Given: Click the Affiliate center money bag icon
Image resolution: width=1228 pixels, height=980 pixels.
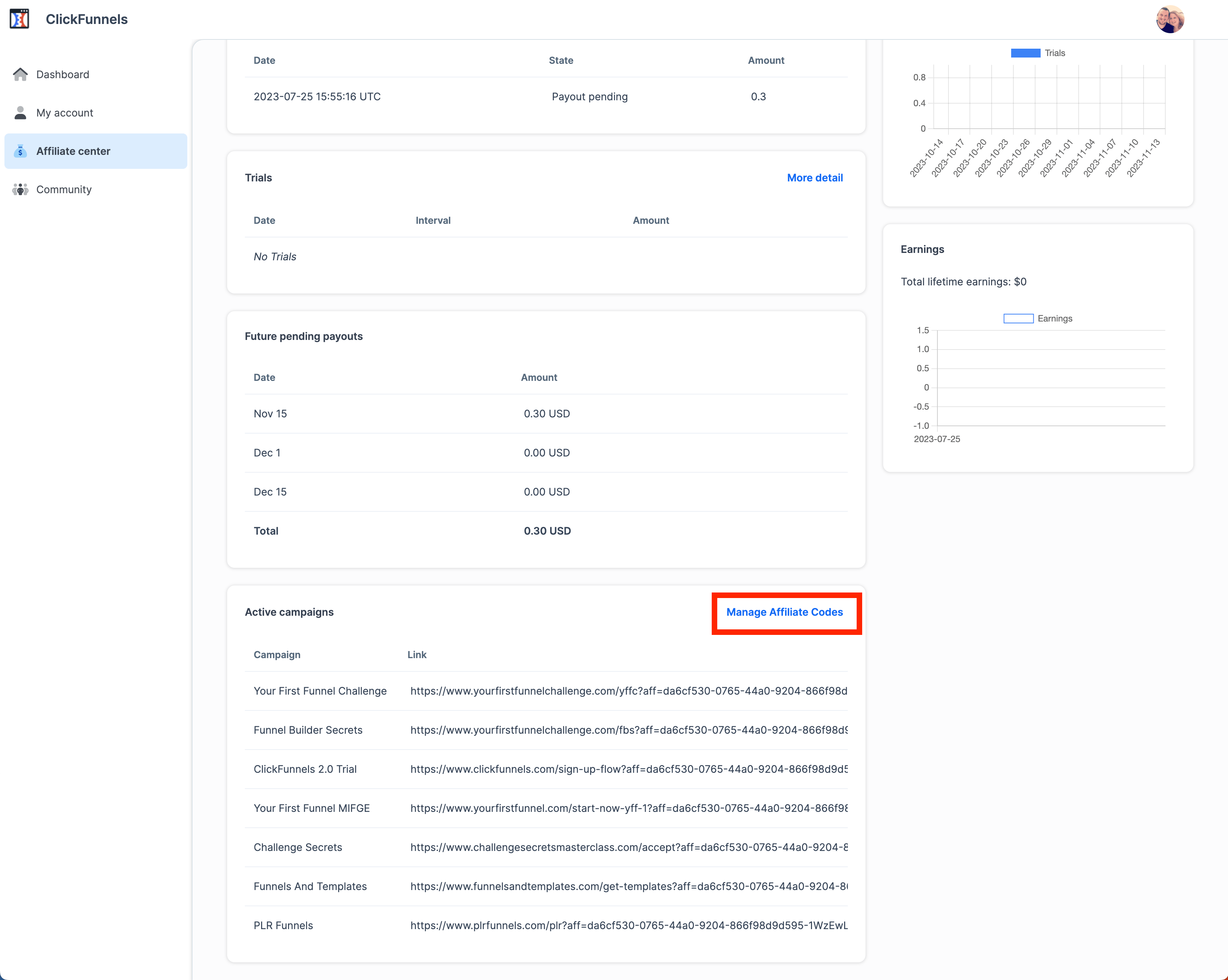Looking at the screenshot, I should 21,151.
